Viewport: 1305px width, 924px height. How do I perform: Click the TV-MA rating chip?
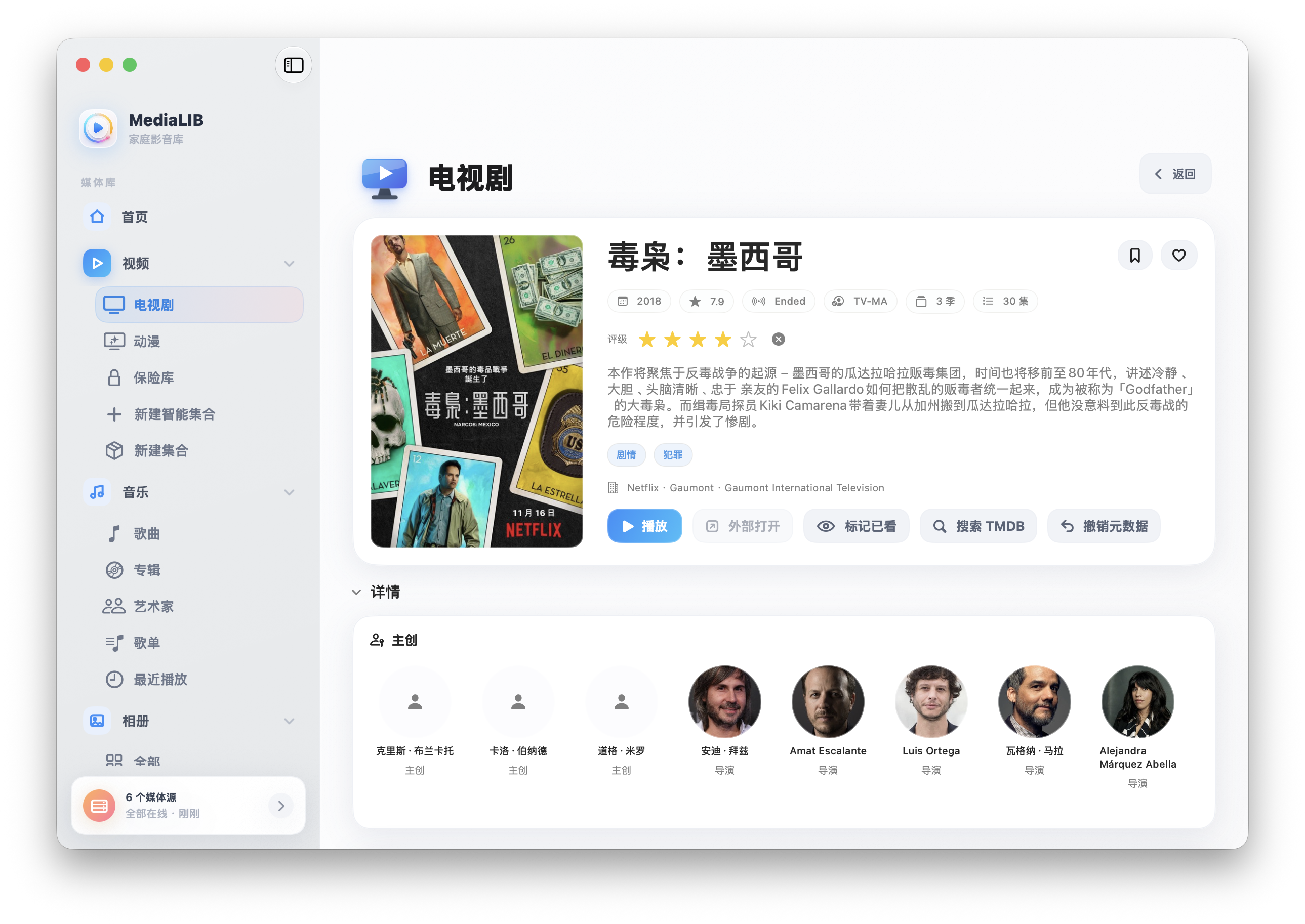coord(860,302)
